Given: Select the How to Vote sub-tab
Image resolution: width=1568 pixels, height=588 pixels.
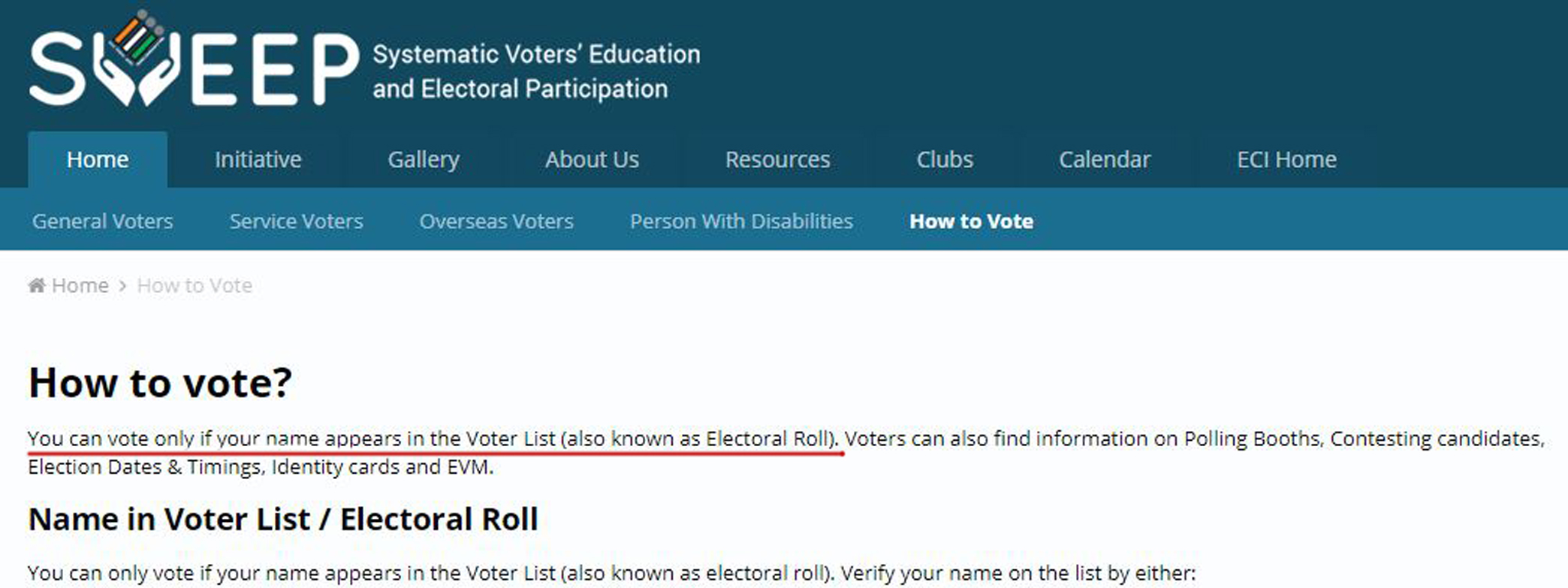Looking at the screenshot, I should [x=971, y=221].
